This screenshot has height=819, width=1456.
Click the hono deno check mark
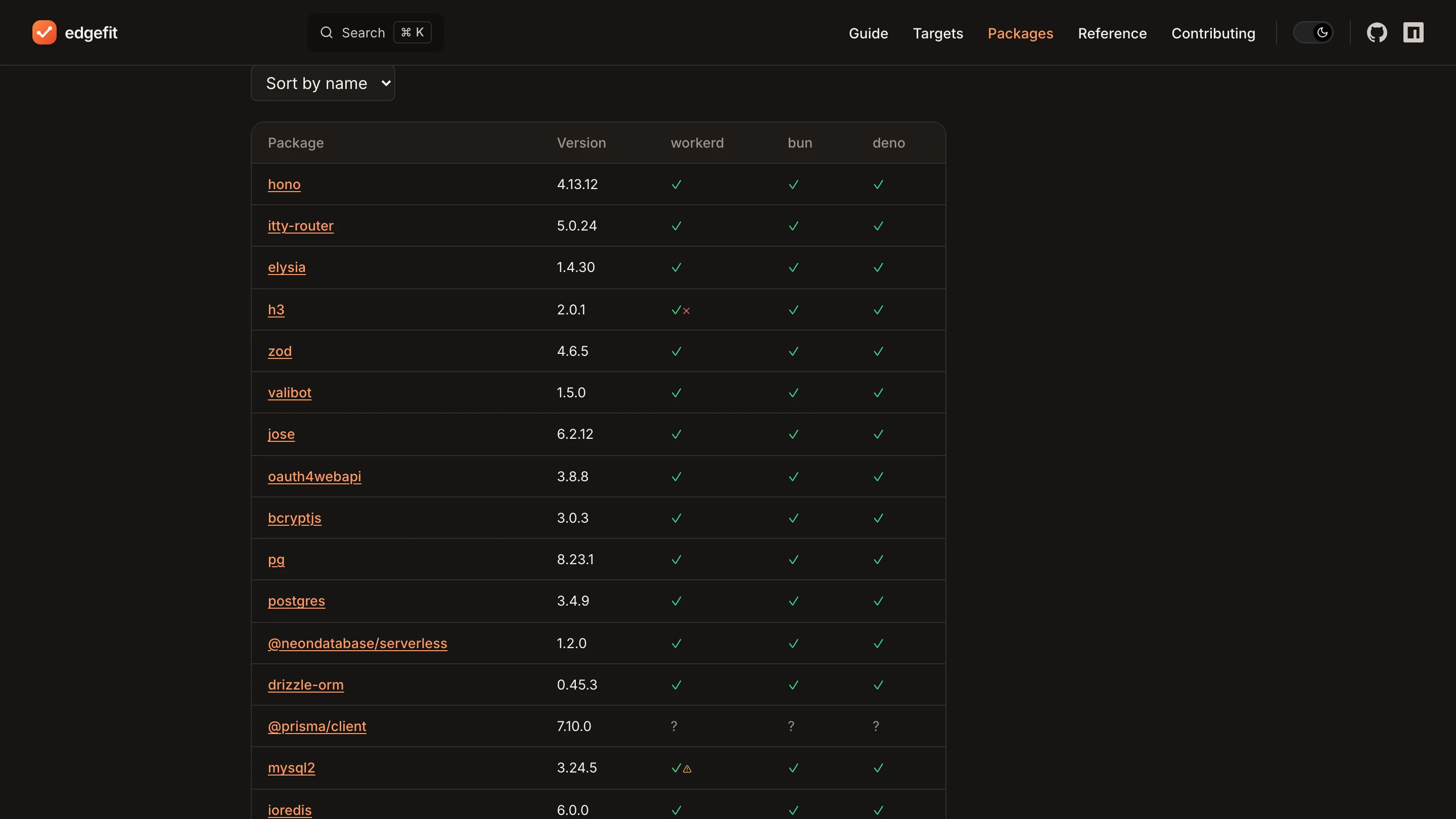[878, 184]
